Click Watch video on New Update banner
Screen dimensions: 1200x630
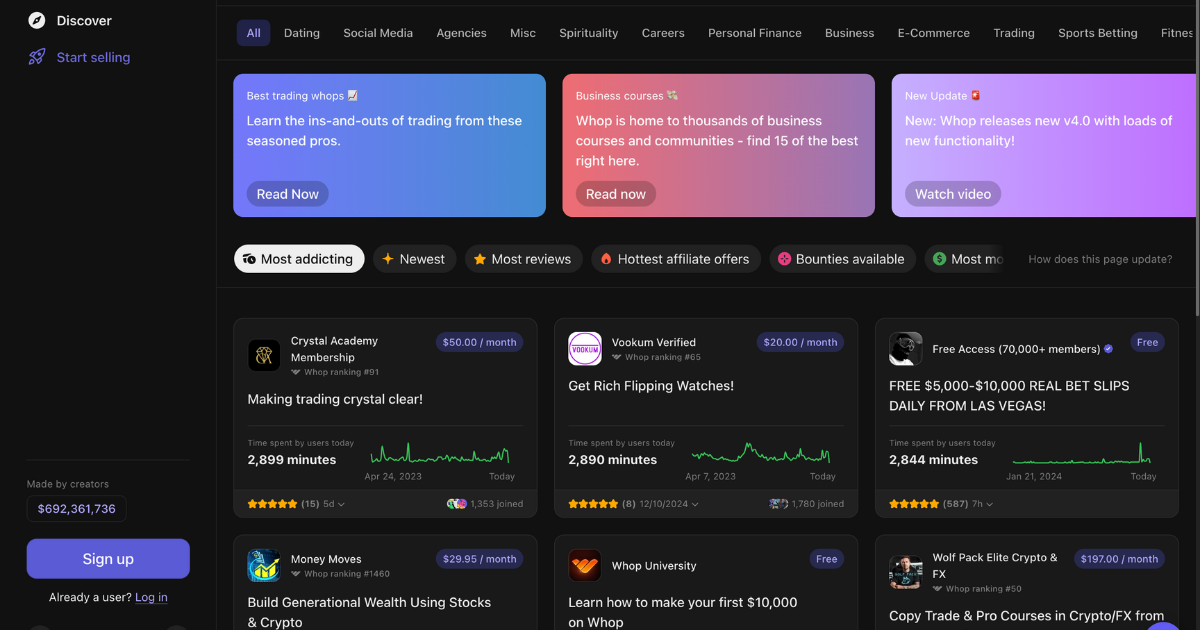[953, 194]
